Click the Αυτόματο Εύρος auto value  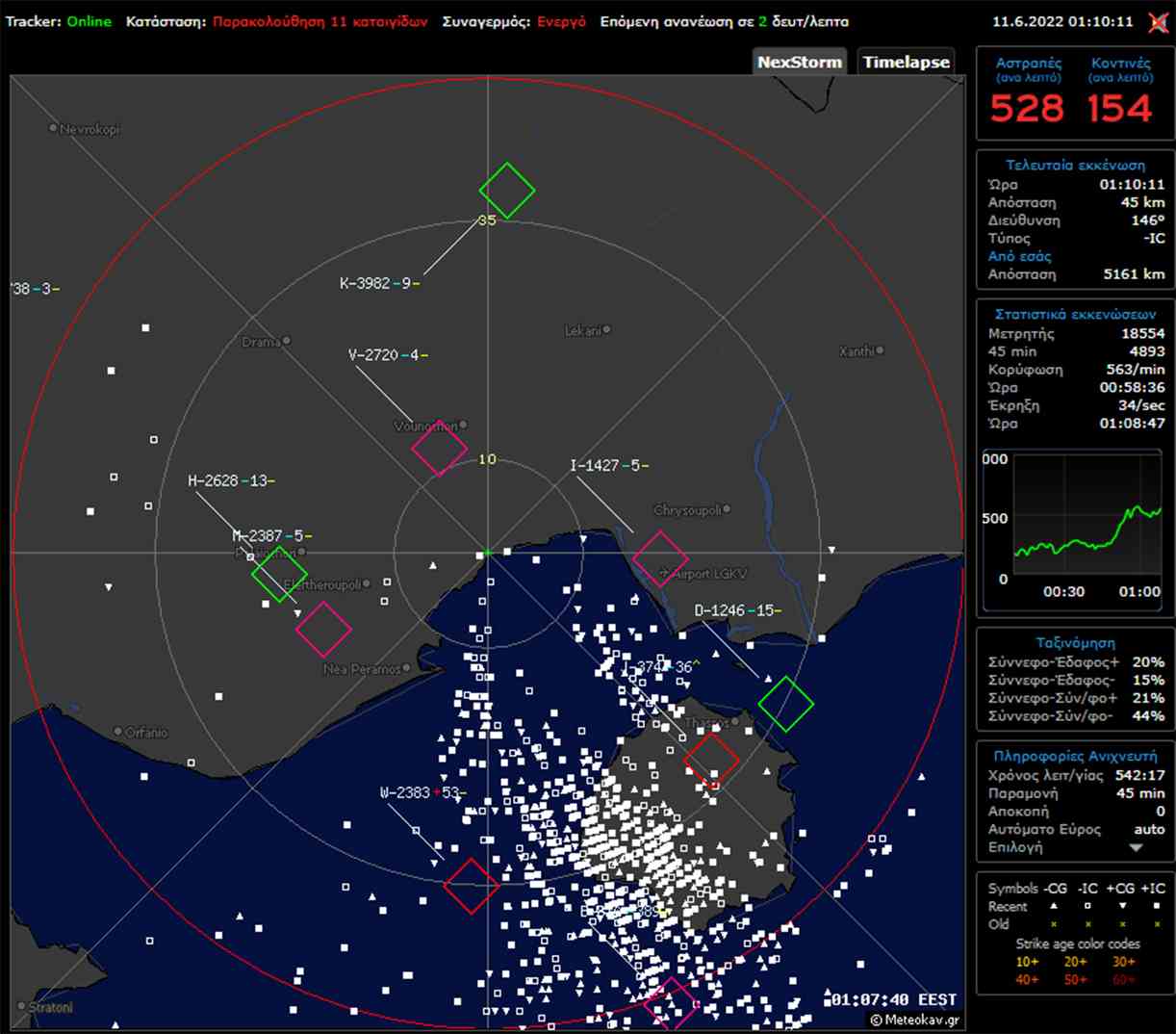click(x=1149, y=830)
